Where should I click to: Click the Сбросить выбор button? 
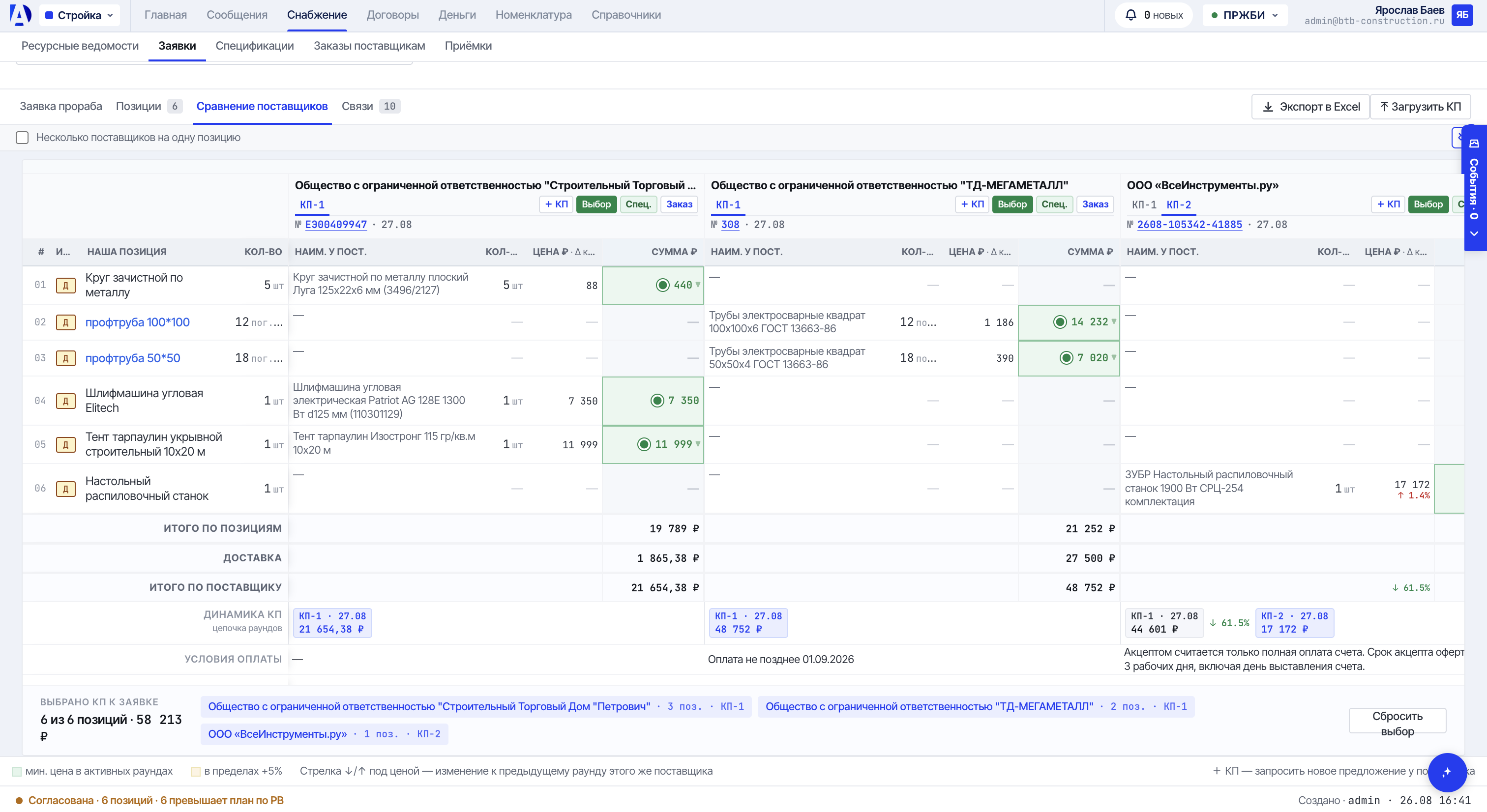point(1397,721)
